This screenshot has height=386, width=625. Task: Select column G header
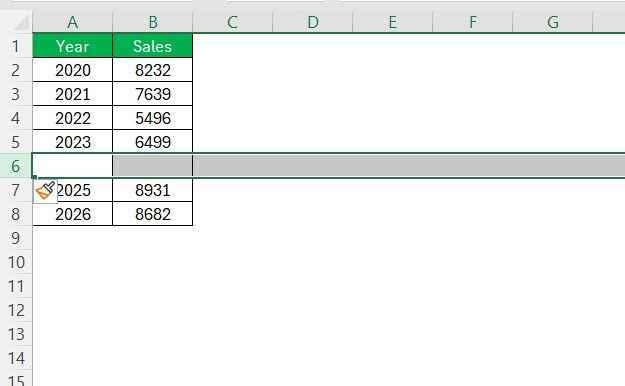[x=553, y=22]
